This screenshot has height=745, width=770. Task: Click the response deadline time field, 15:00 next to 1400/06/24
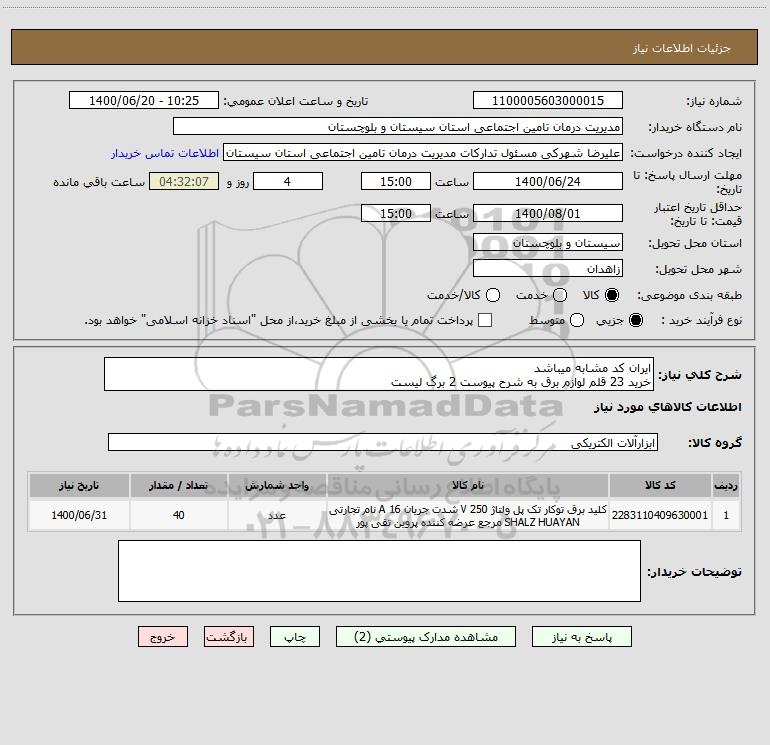[396, 181]
